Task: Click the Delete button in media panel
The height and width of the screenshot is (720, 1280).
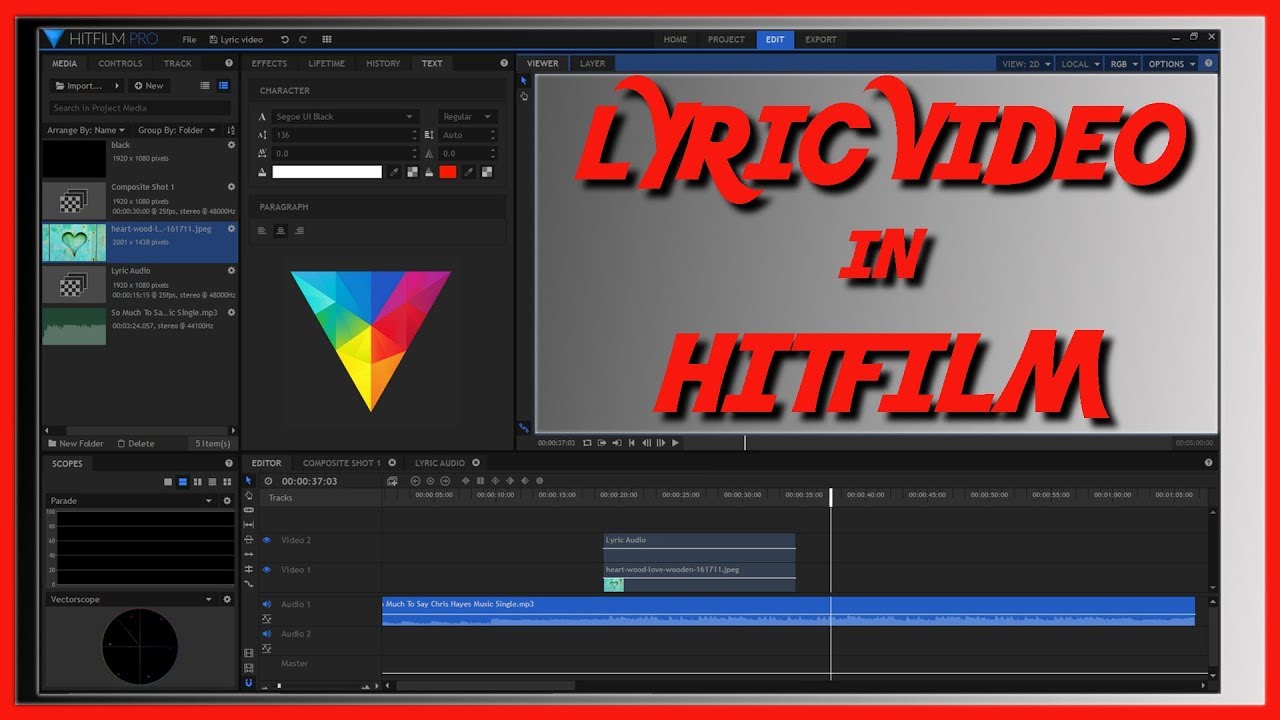Action: (136, 443)
